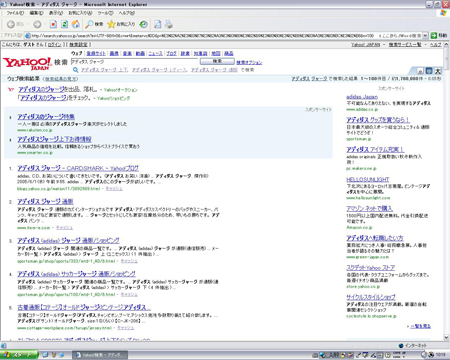Screen dimensions: 450x360
Task: Open the second quick launch icon in taskbar
Action: click(53, 355)
